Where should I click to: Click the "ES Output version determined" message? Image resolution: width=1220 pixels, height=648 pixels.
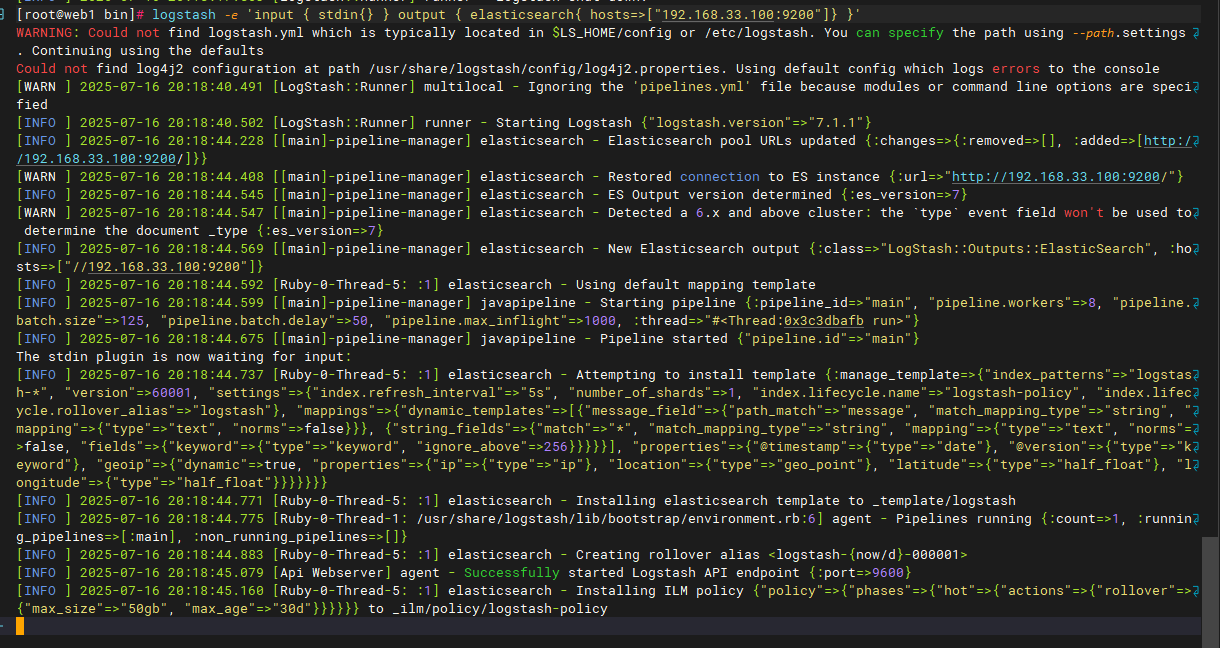720,195
